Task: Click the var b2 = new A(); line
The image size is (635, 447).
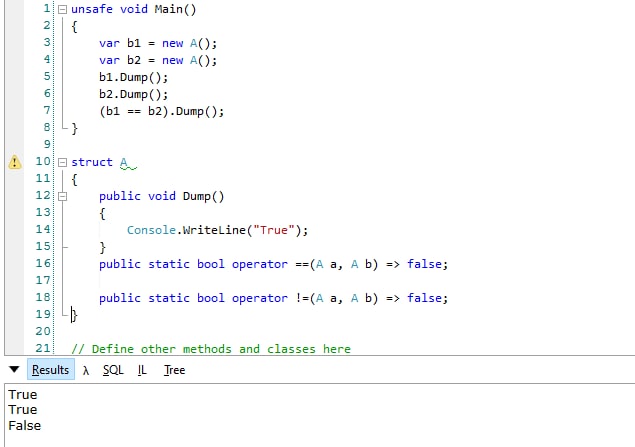Action: 158,60
